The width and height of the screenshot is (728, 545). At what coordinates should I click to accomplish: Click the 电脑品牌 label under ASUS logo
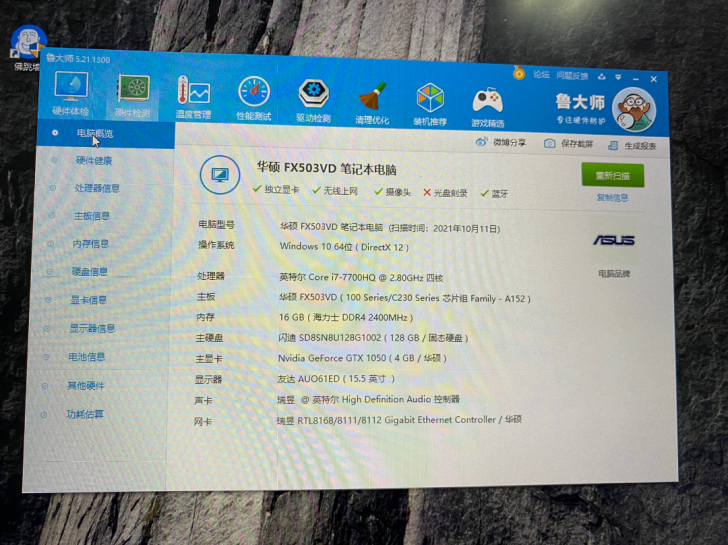click(x=614, y=273)
